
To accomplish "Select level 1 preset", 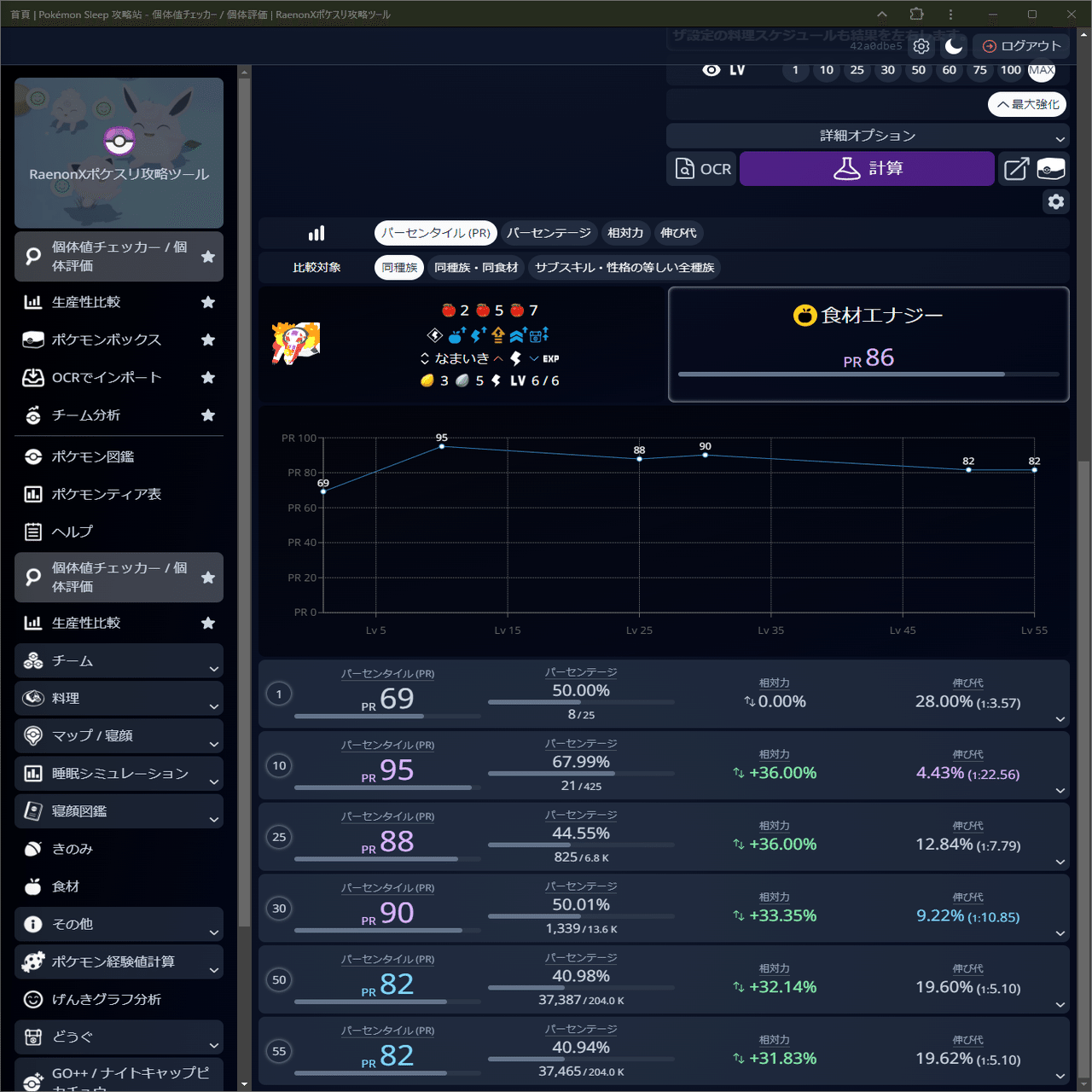I will 795,70.
